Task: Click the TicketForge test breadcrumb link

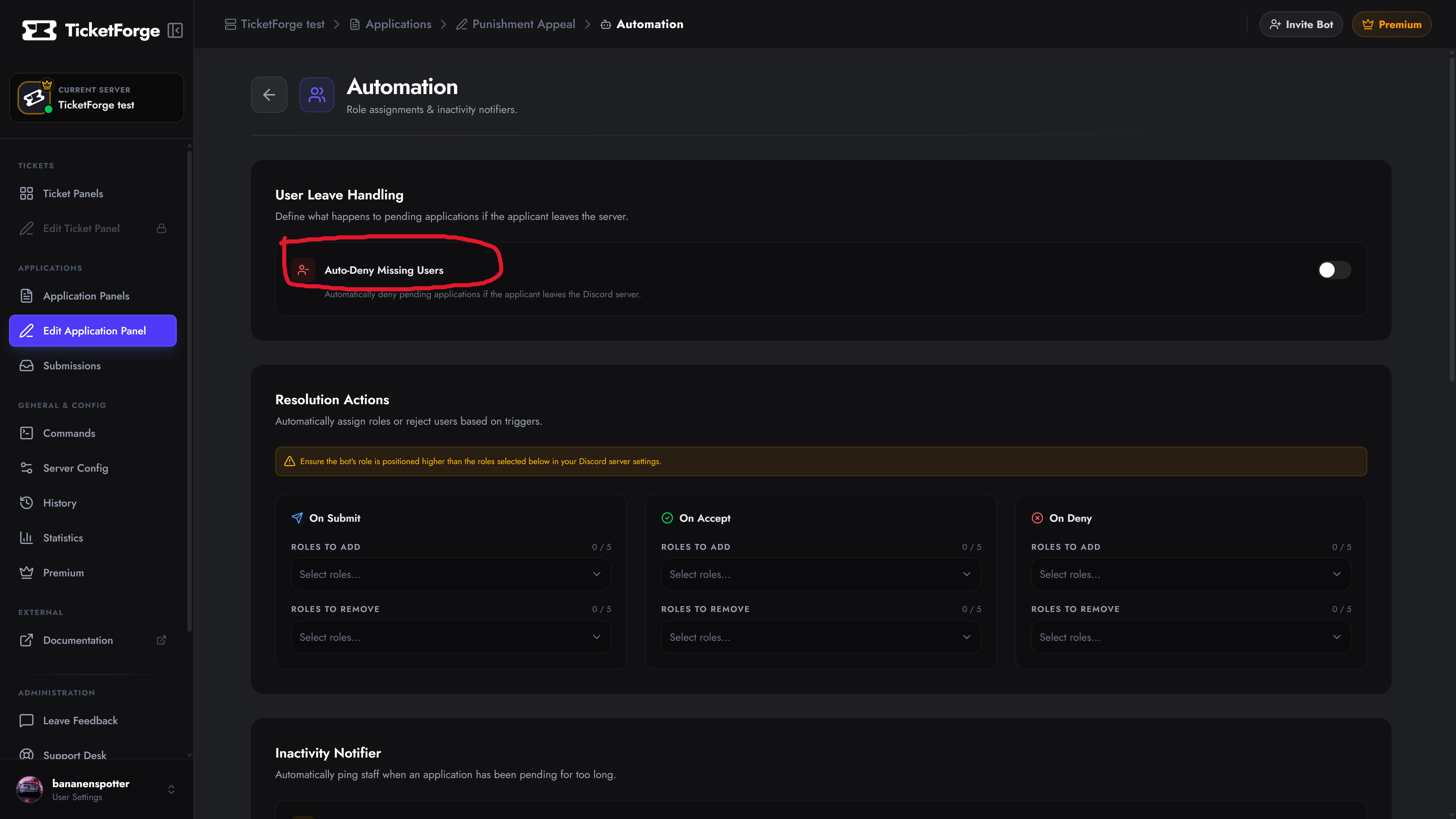Action: 275,24
